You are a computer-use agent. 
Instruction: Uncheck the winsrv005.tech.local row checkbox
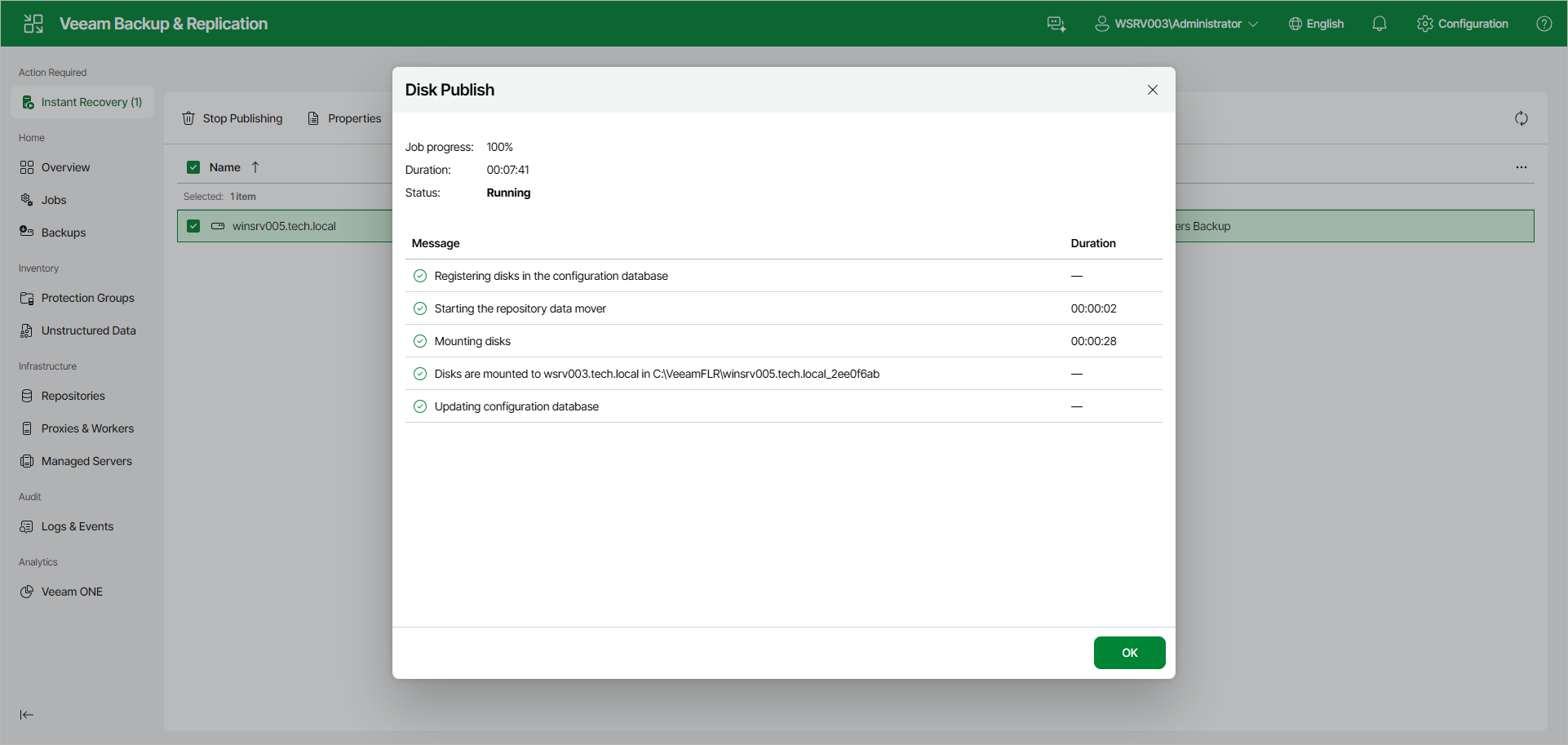[x=193, y=226]
